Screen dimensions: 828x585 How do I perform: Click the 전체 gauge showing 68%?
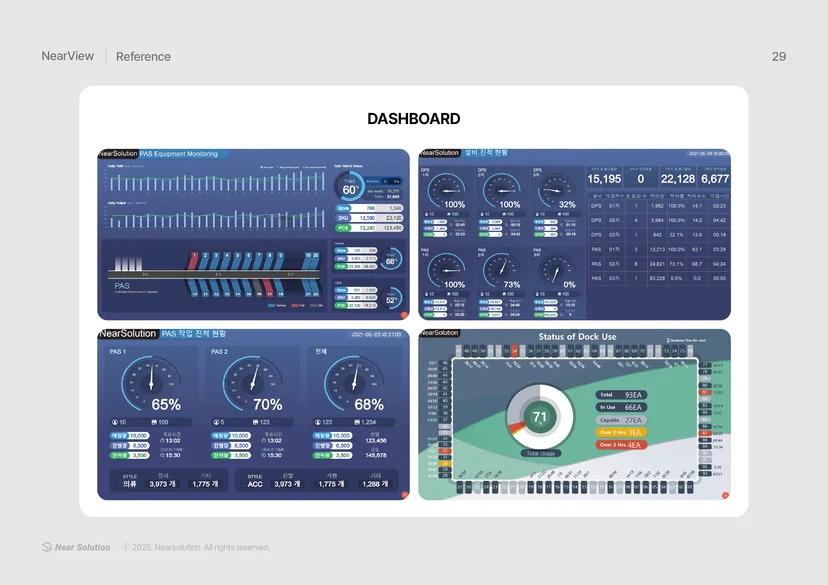point(354,384)
